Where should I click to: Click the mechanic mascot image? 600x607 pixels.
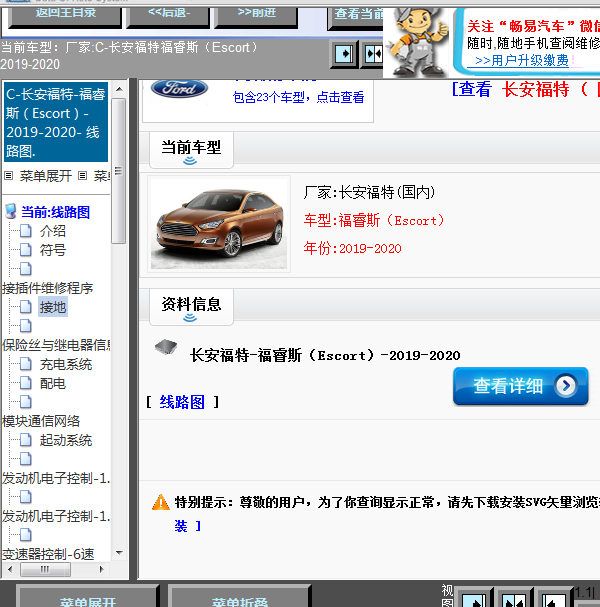pyautogui.click(x=418, y=43)
